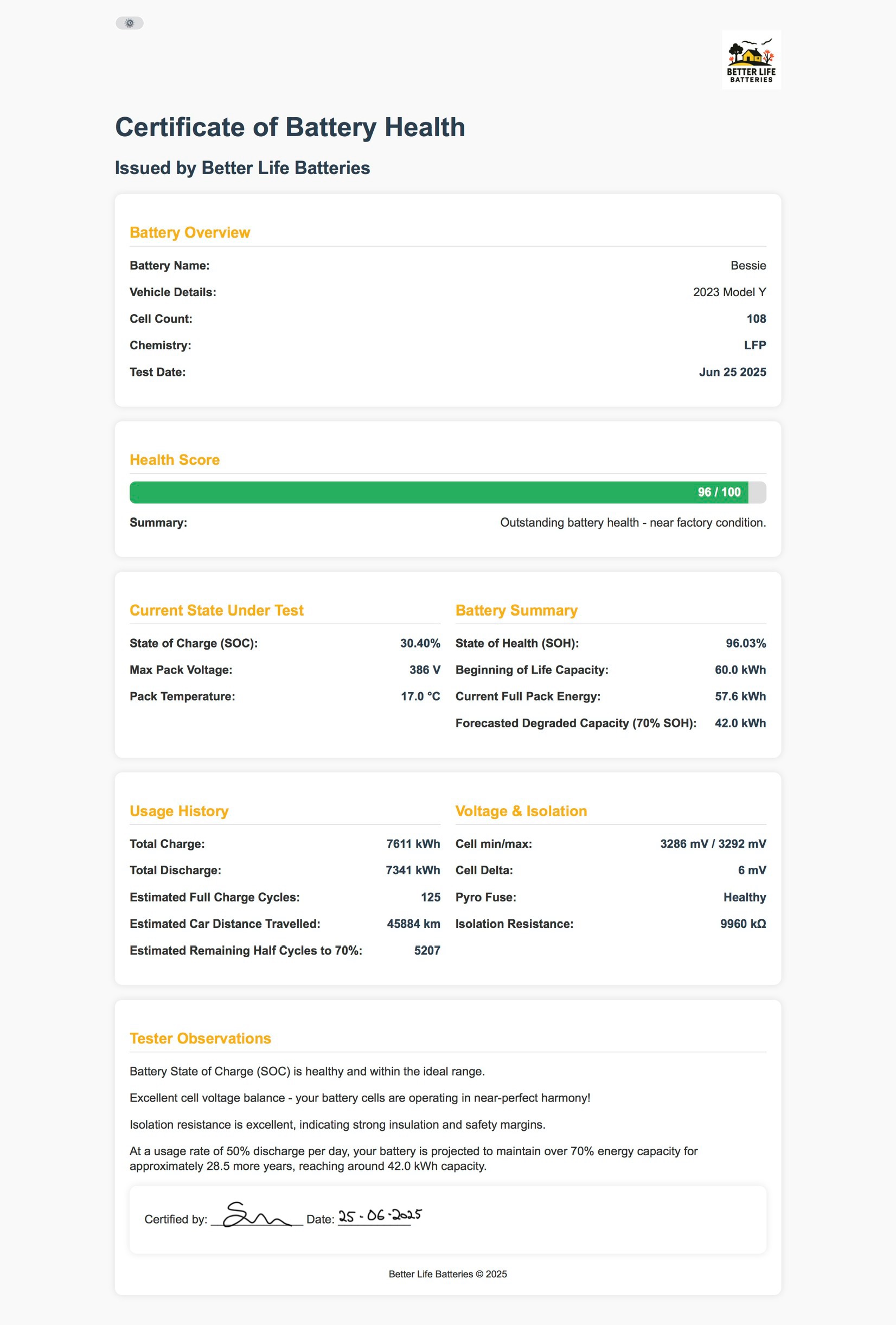Click the Better Life Batteries logo
The width and height of the screenshot is (896, 1325).
click(x=751, y=60)
